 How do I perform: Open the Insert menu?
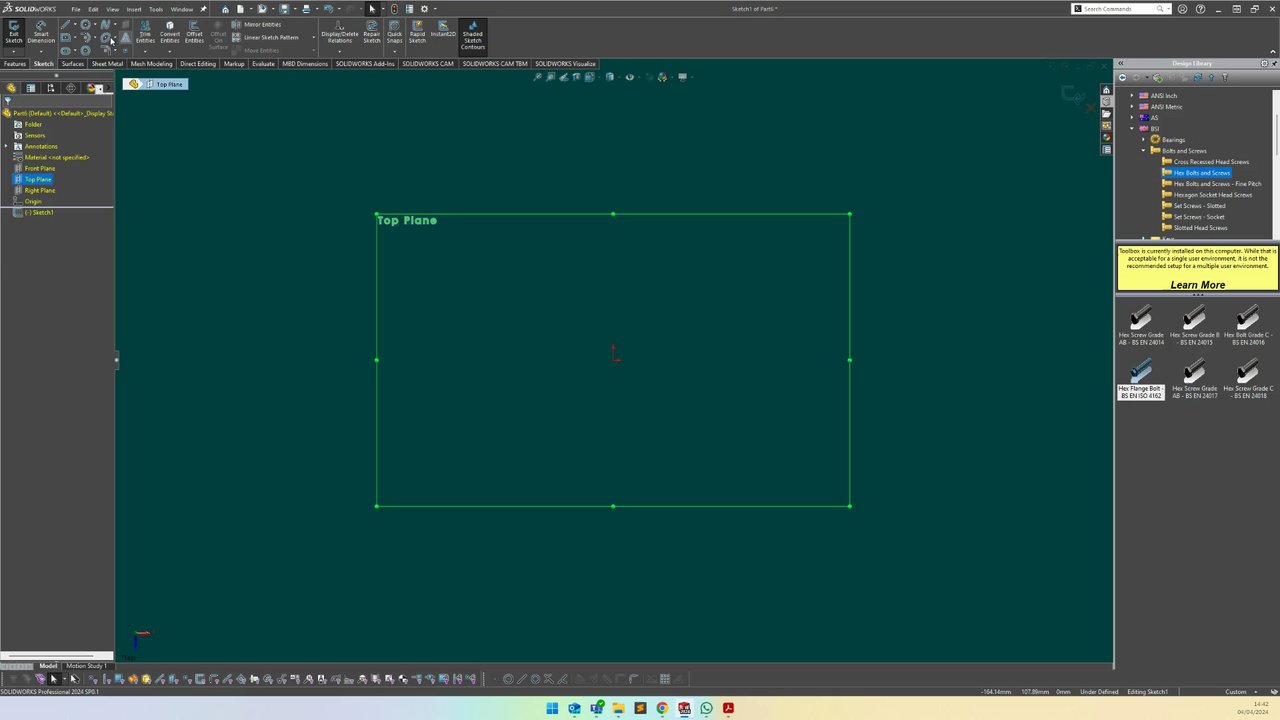pyautogui.click(x=134, y=9)
